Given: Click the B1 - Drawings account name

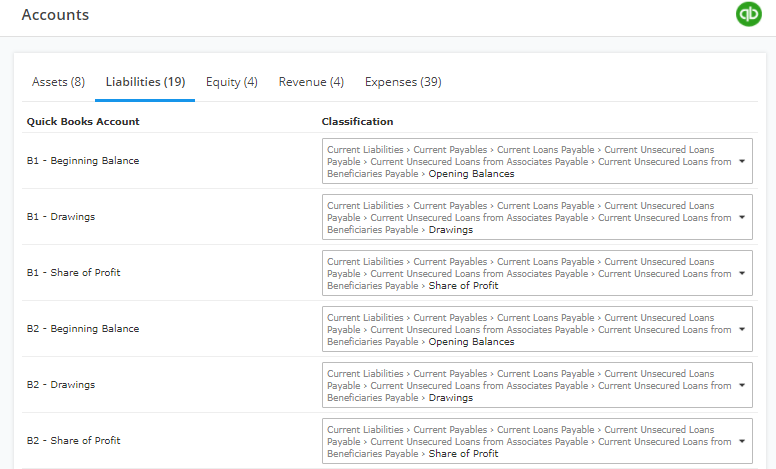Looking at the screenshot, I should point(61,217).
